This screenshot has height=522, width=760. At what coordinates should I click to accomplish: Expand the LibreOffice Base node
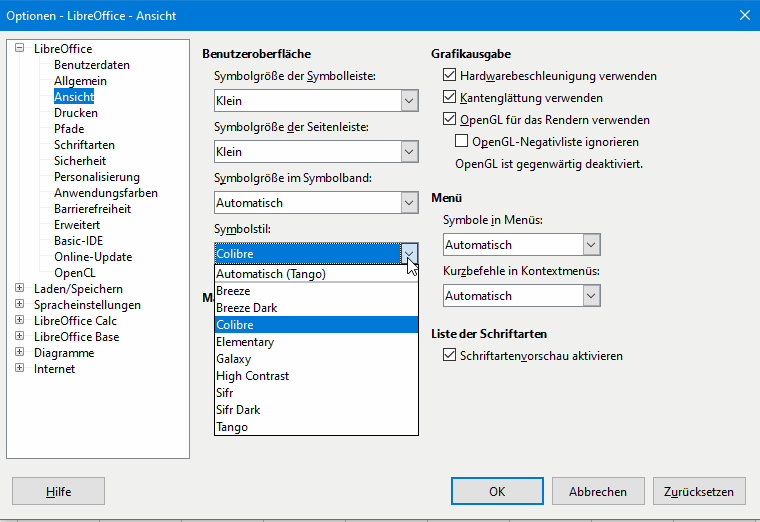pos(19,336)
